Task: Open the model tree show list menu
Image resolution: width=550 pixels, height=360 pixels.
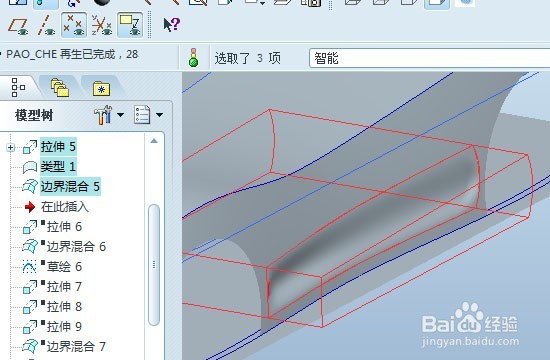Action: (x=159, y=115)
